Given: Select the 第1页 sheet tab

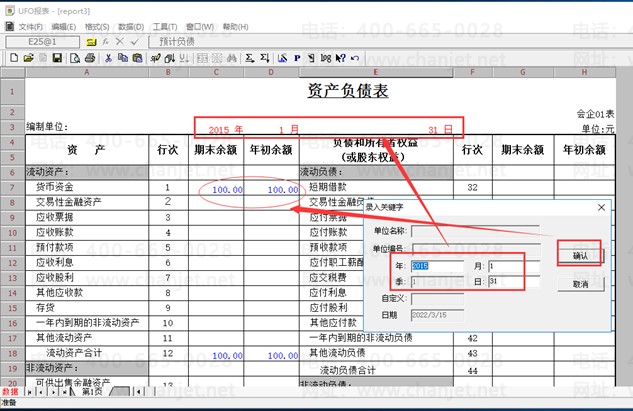Looking at the screenshot, I should point(92,391).
